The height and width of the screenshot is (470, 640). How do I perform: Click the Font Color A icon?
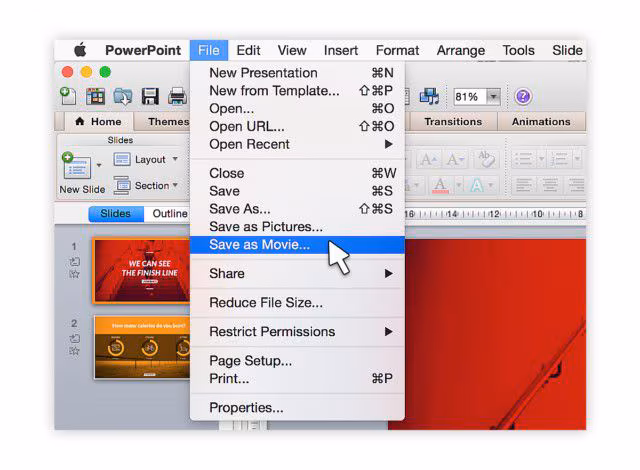[x=440, y=186]
